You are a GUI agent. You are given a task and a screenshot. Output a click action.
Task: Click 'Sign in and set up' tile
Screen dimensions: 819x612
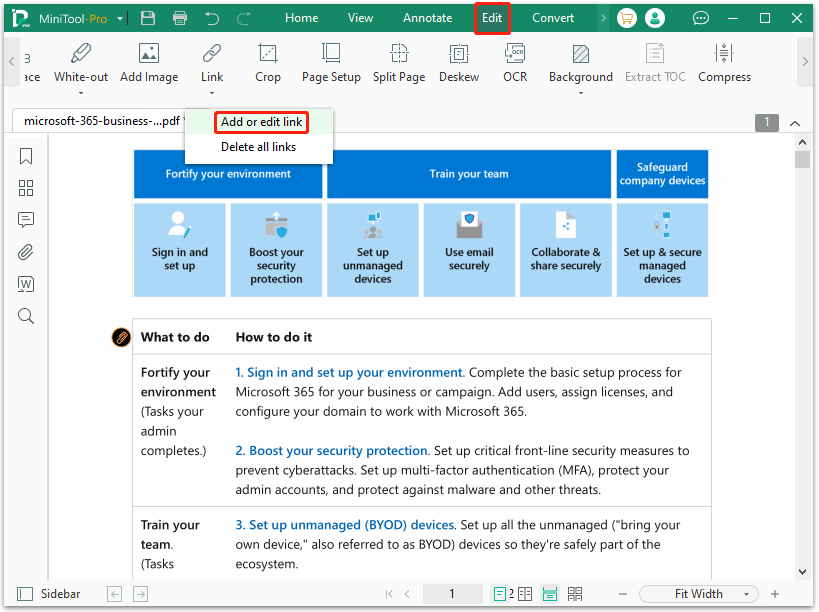(x=180, y=250)
